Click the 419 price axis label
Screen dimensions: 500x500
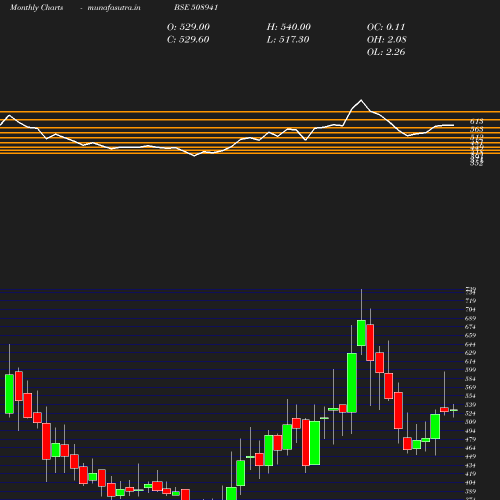pos(470,474)
